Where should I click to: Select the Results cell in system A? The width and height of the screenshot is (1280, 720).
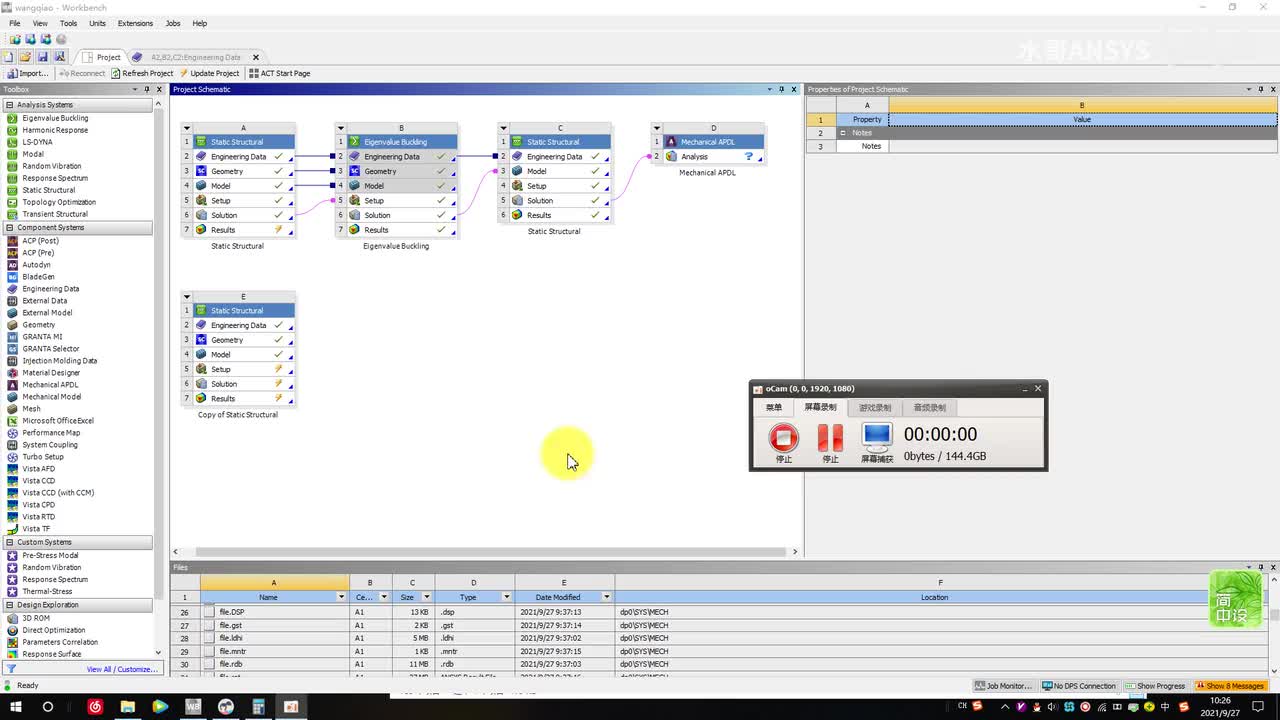click(243, 230)
